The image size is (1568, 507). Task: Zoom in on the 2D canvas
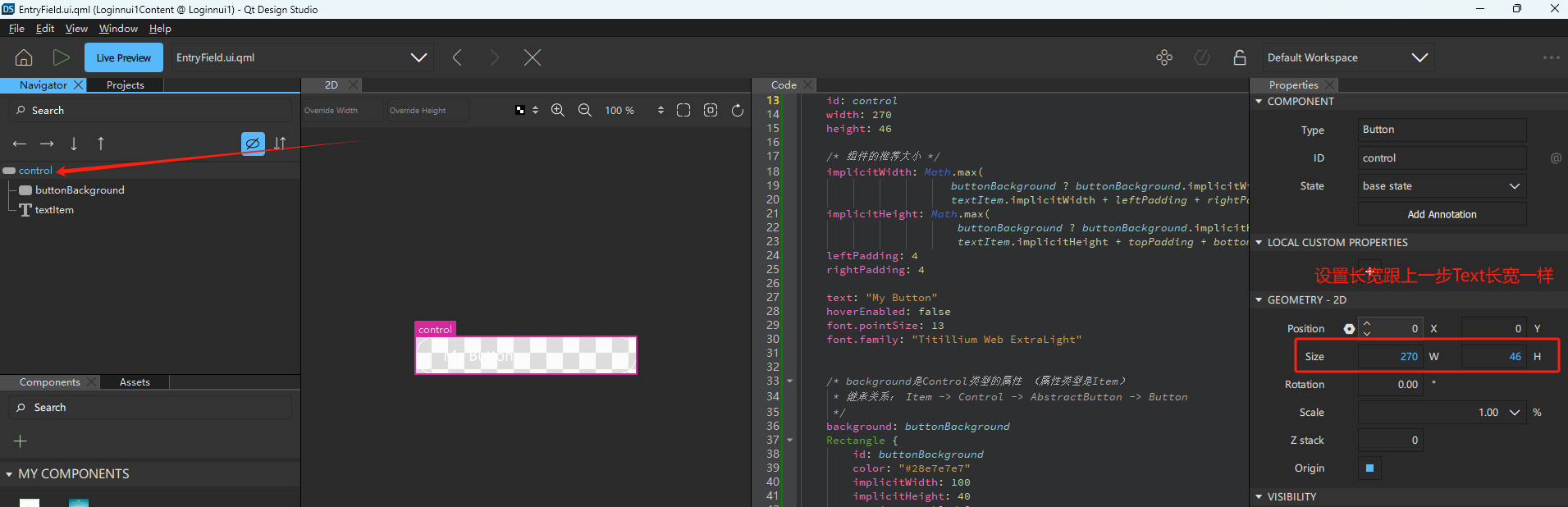pos(558,110)
